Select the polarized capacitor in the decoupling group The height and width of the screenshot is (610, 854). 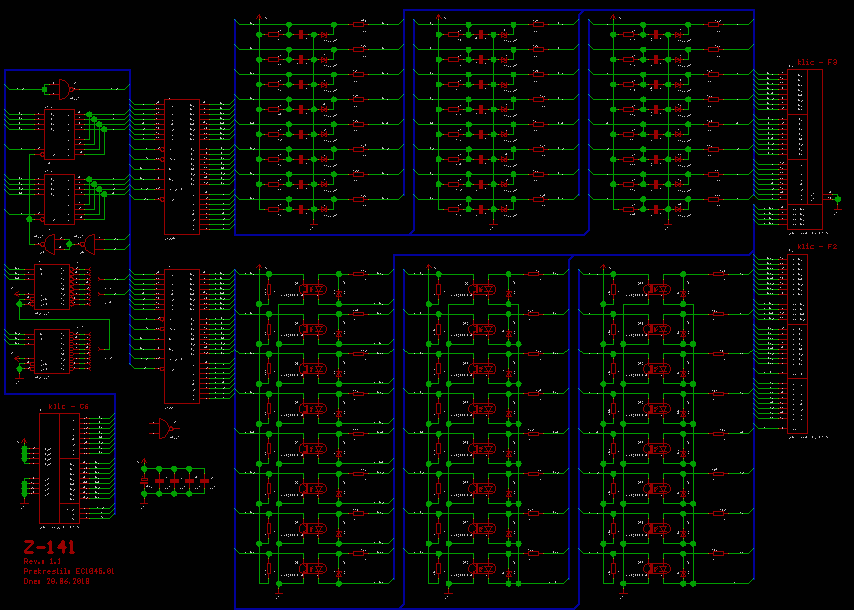coord(144,481)
